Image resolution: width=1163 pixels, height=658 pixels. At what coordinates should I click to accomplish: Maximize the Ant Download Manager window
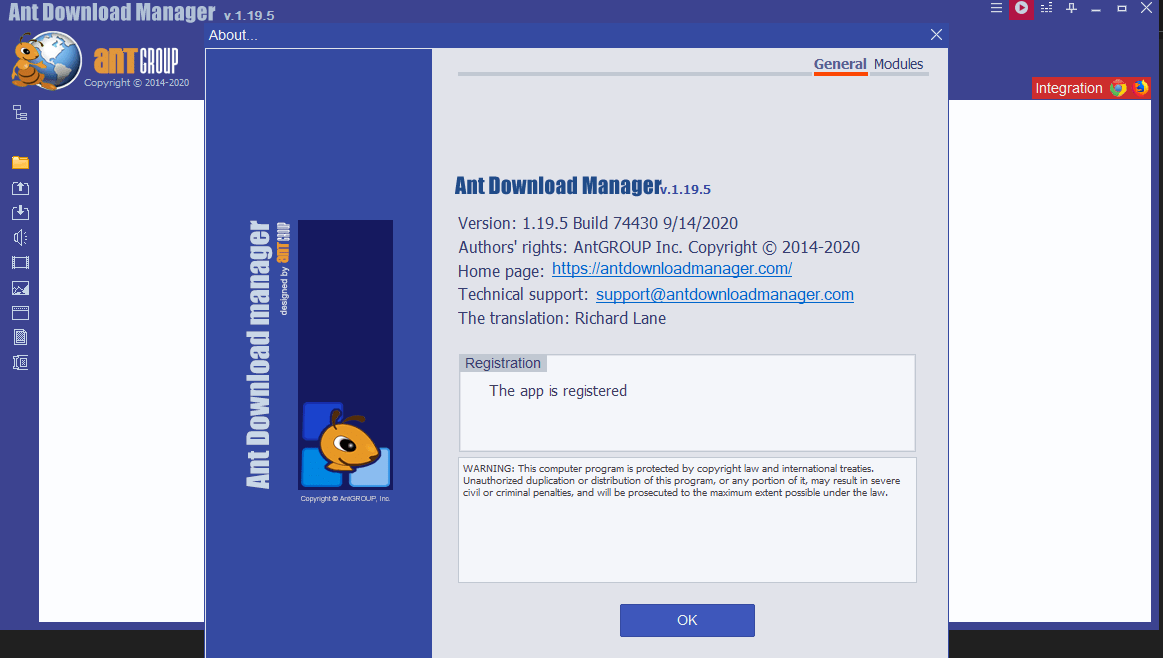(1121, 8)
